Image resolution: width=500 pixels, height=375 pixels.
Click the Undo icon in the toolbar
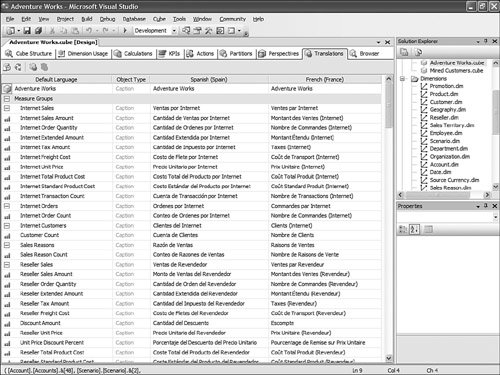(89, 31)
